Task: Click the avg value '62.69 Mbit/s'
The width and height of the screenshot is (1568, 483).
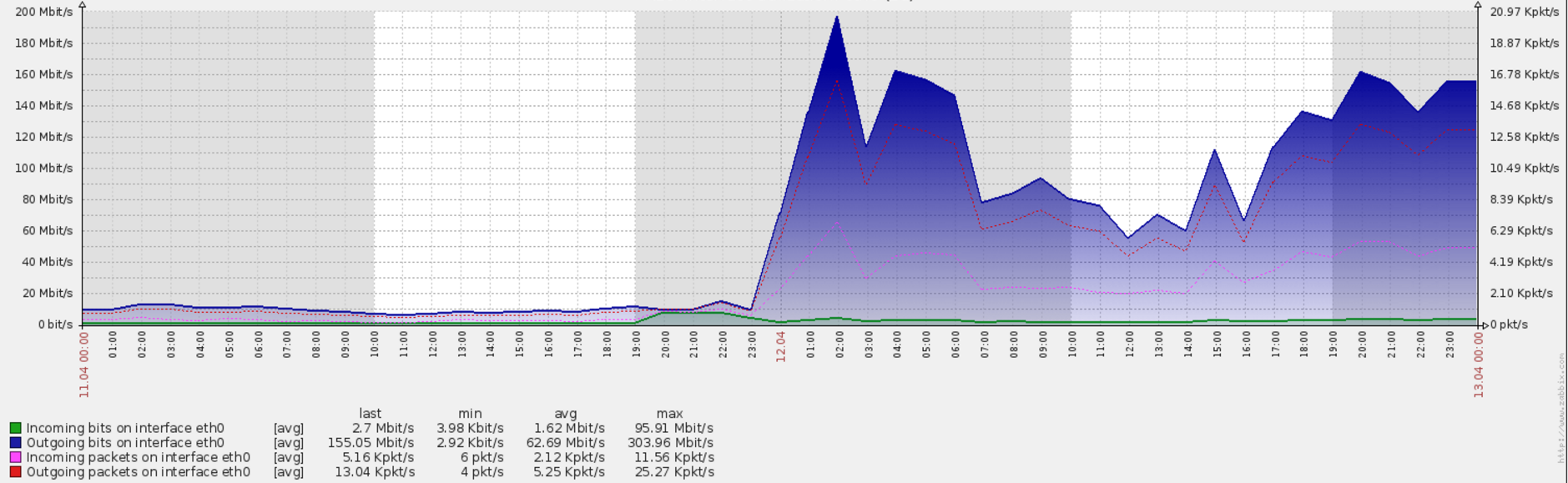Action: [x=566, y=443]
